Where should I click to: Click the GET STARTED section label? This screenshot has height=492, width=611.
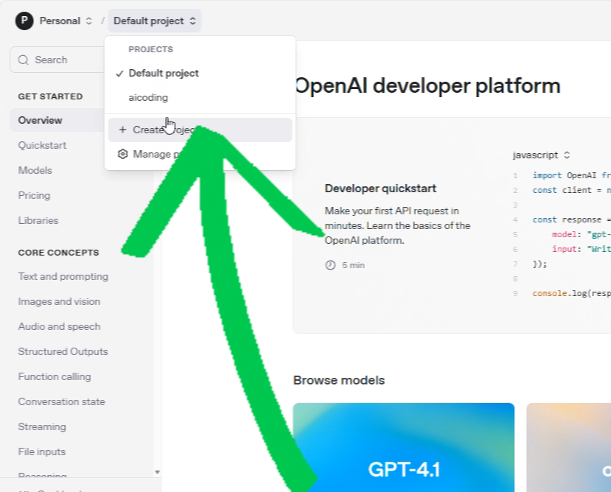point(50,96)
